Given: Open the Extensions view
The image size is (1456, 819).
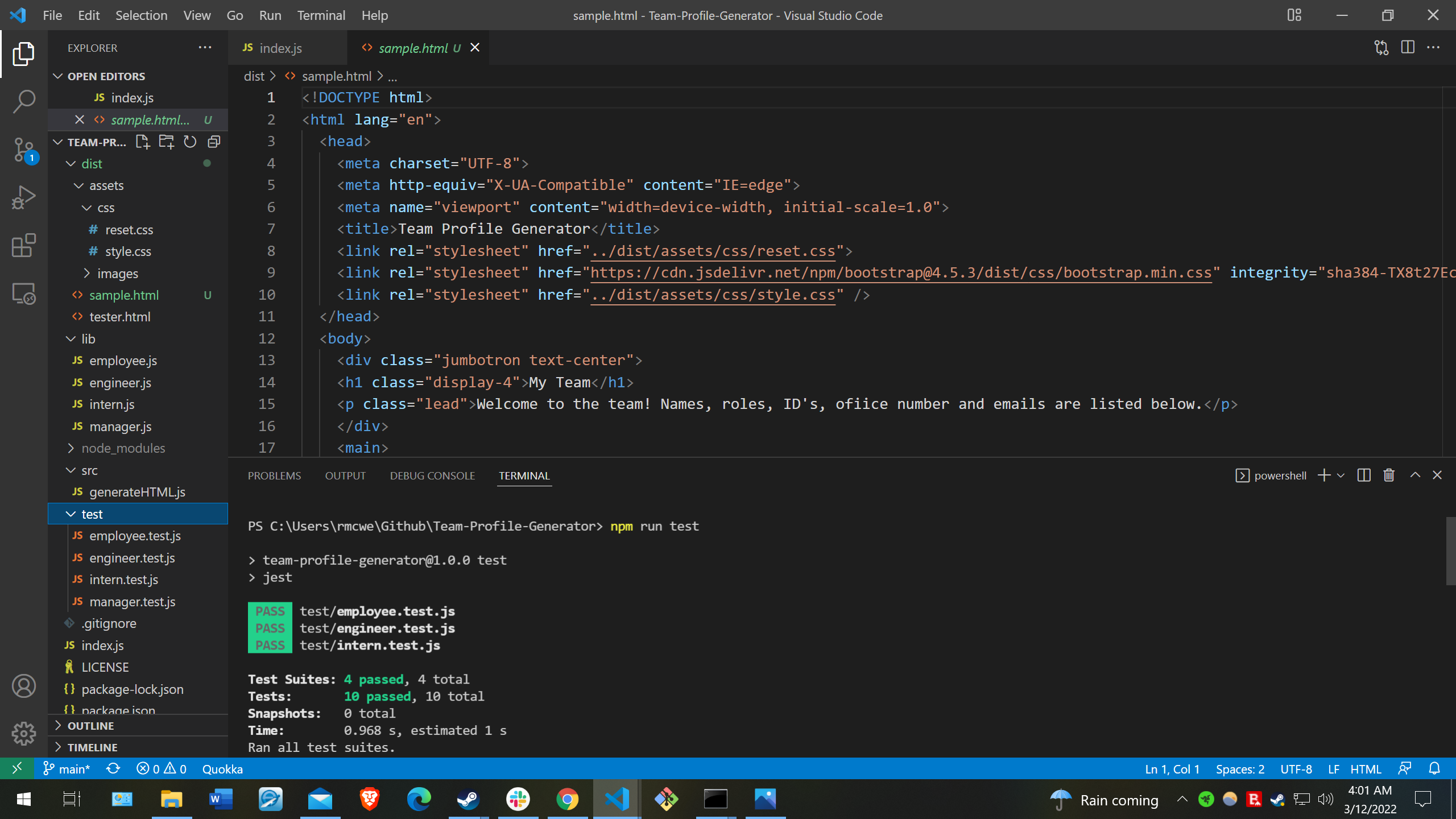Looking at the screenshot, I should [23, 245].
